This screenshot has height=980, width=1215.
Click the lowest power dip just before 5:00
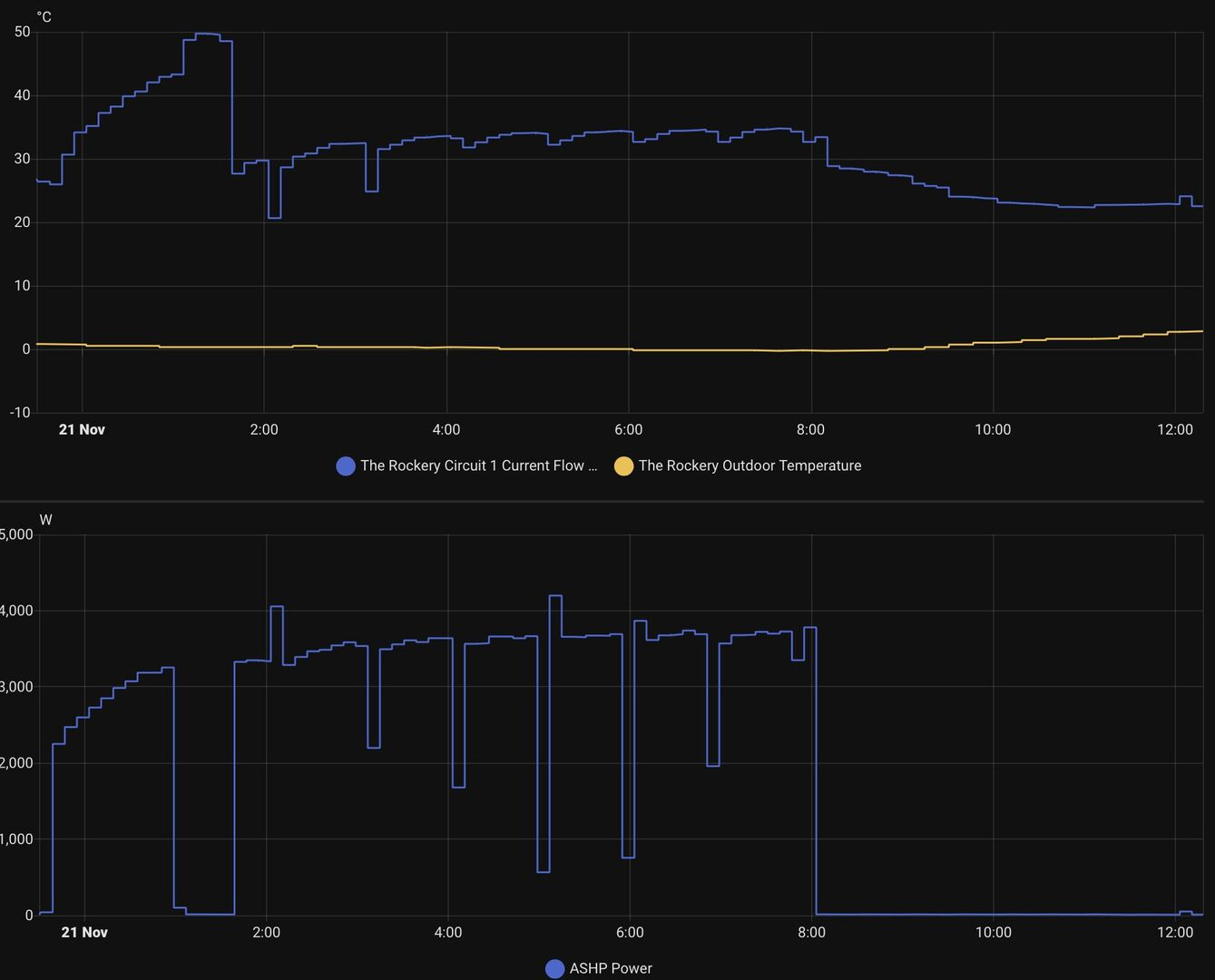click(x=544, y=871)
